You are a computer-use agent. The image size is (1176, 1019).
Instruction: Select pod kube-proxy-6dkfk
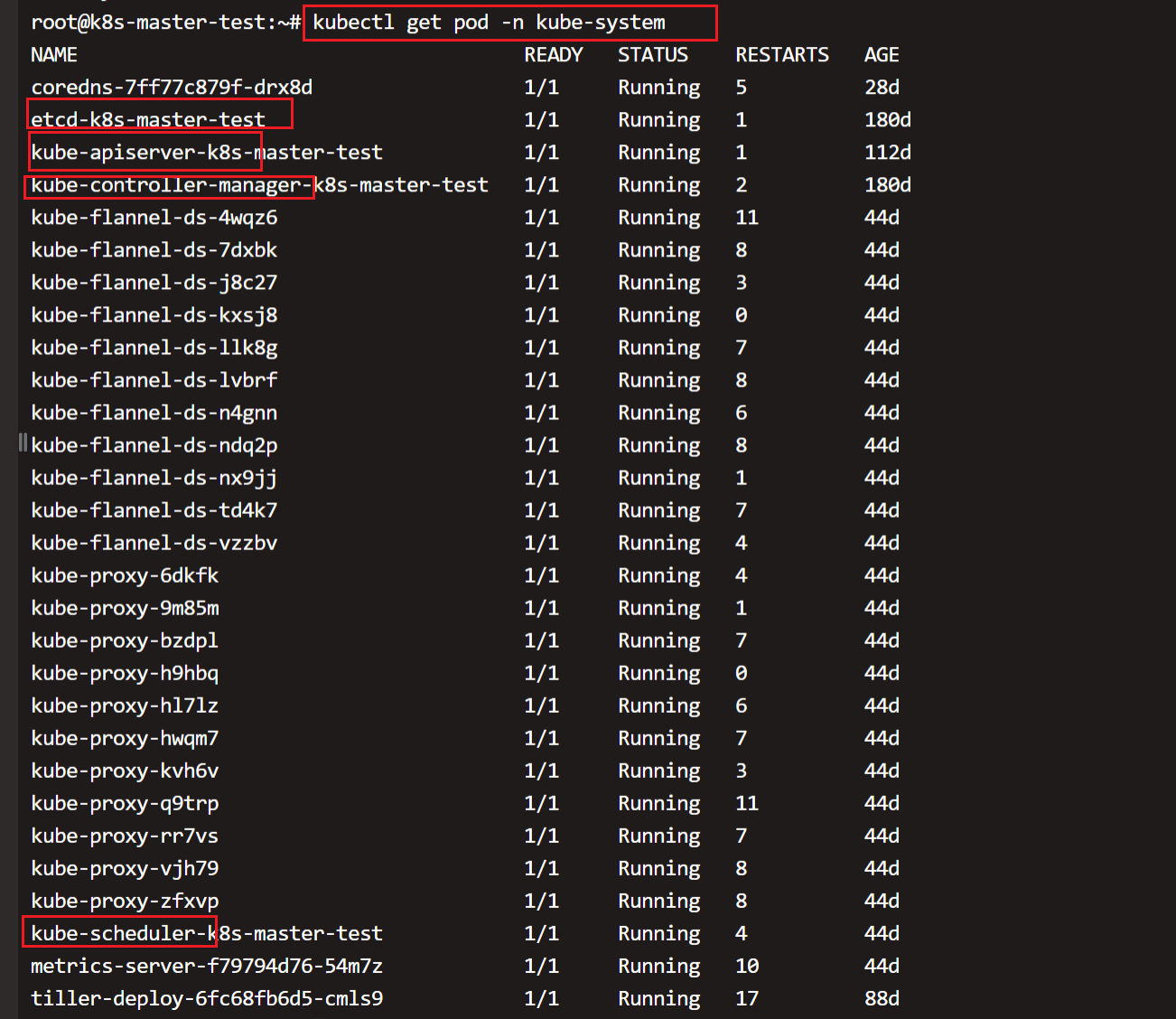[125, 575]
